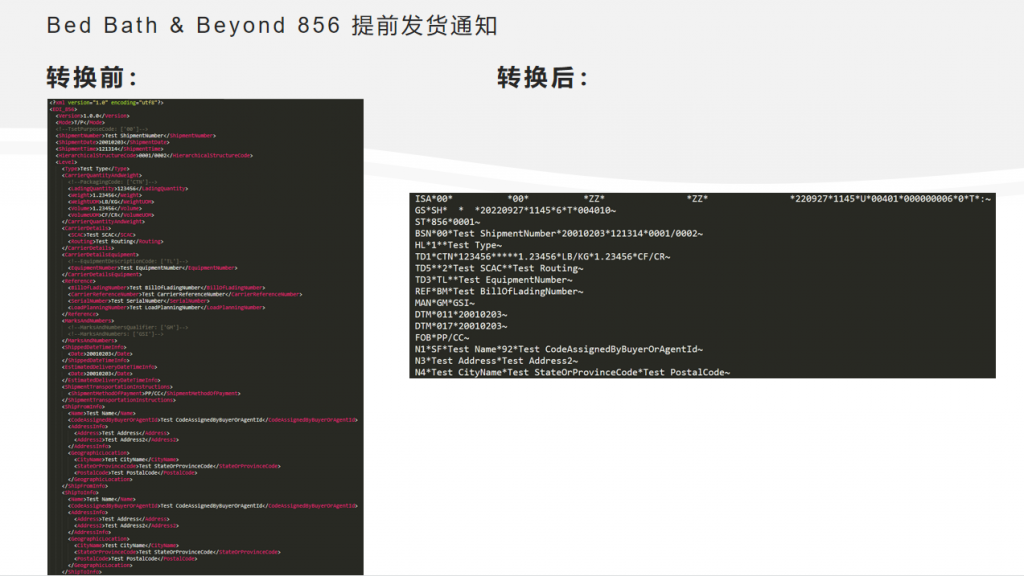
Task: Click the REF*BM BillOfLadingNumber line
Action: tap(499, 291)
